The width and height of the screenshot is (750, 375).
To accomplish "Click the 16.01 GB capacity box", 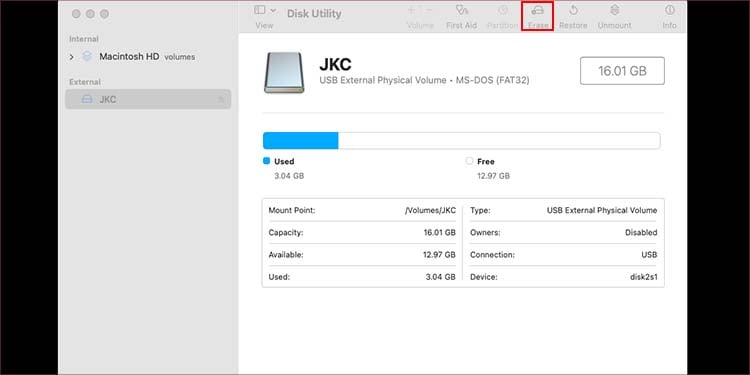I will [622, 71].
